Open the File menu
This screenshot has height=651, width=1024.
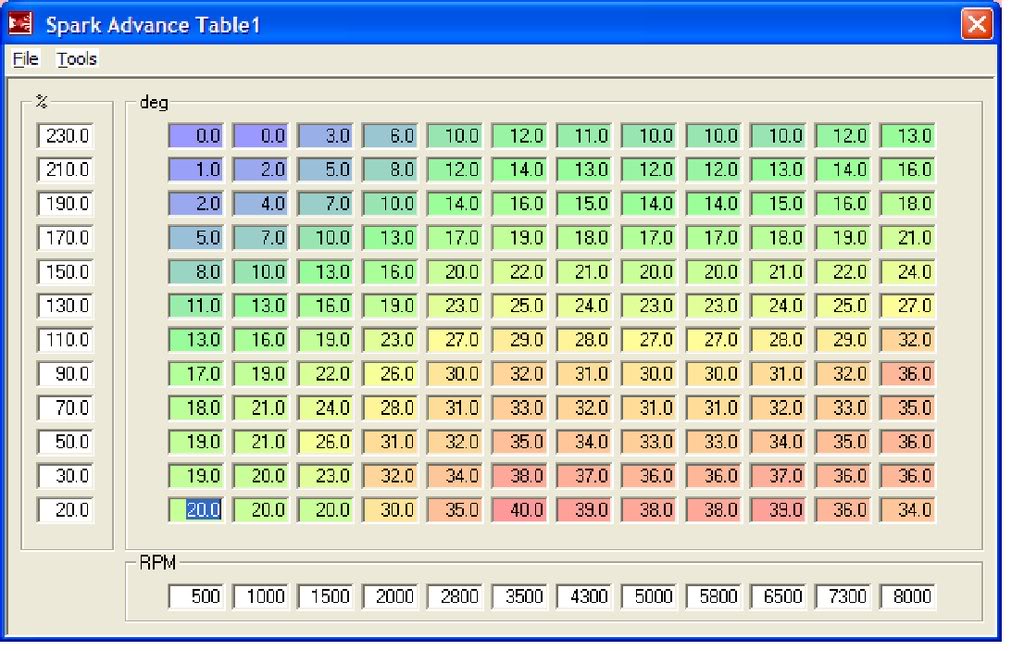pyautogui.click(x=23, y=58)
